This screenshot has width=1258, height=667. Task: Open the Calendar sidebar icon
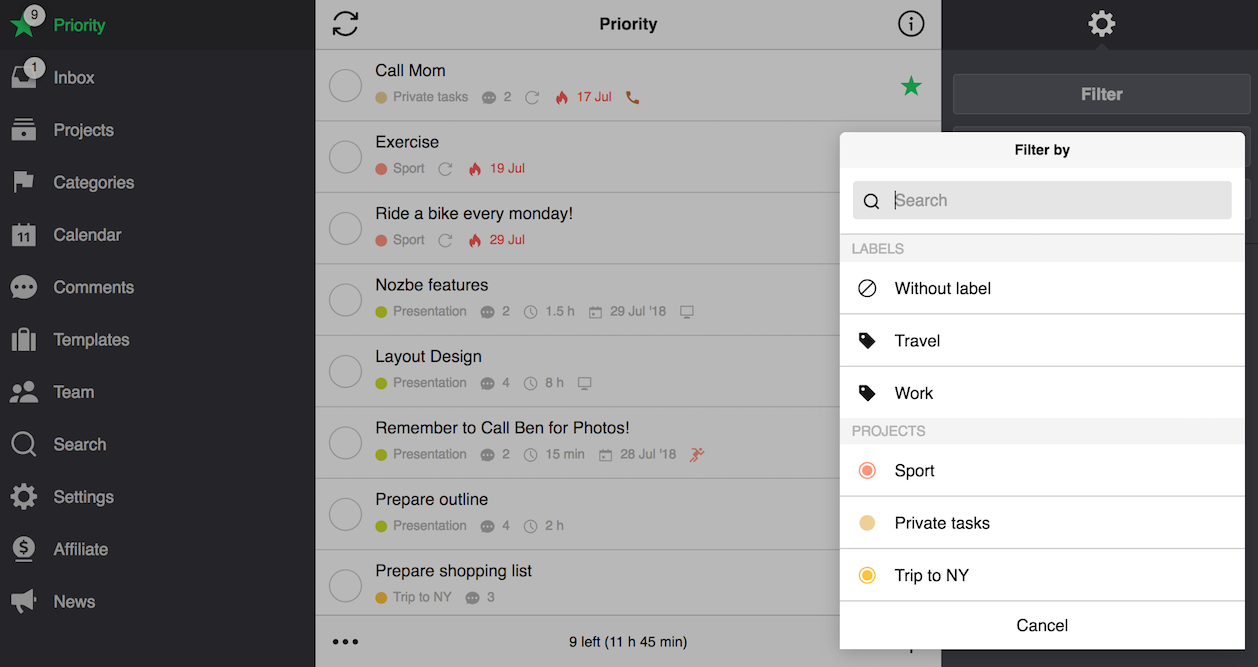[x=24, y=235]
